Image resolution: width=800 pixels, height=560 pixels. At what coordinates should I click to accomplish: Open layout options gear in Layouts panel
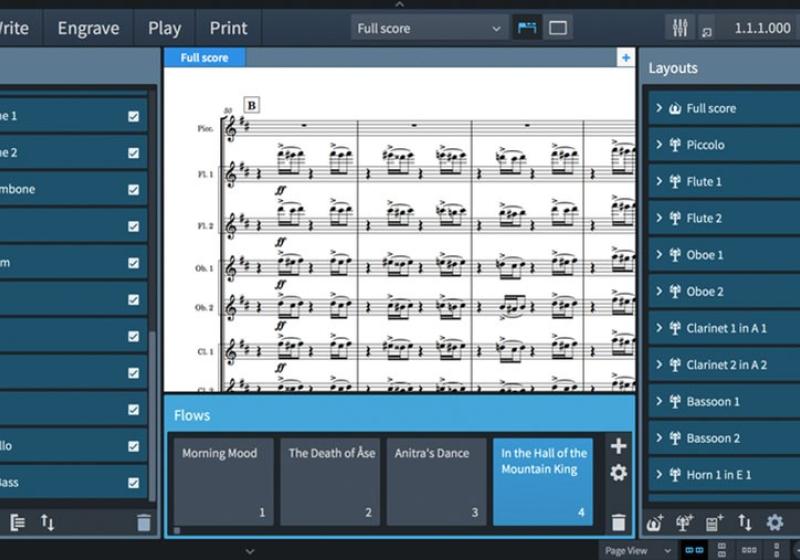coord(775,522)
